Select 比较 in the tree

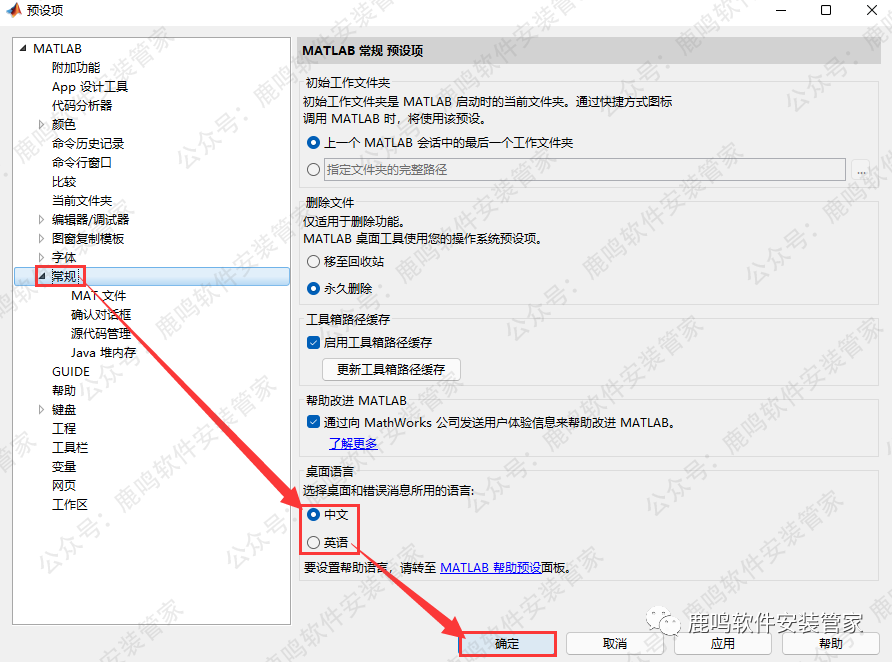click(x=64, y=181)
